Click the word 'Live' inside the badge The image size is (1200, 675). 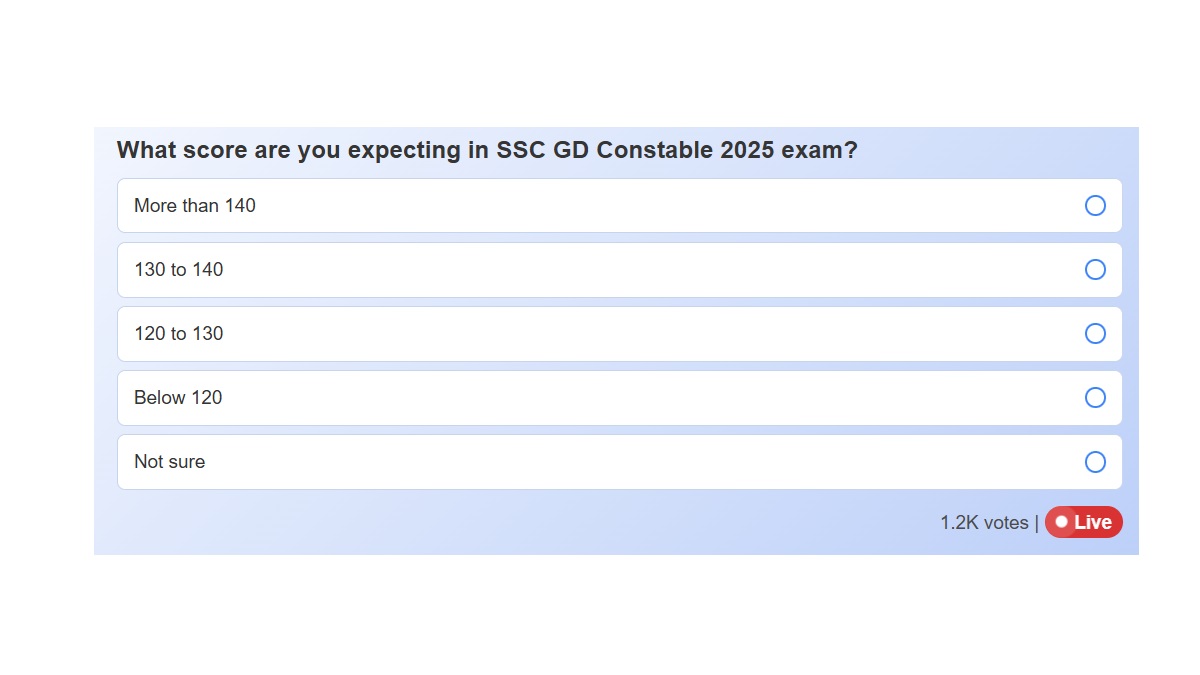(1095, 522)
